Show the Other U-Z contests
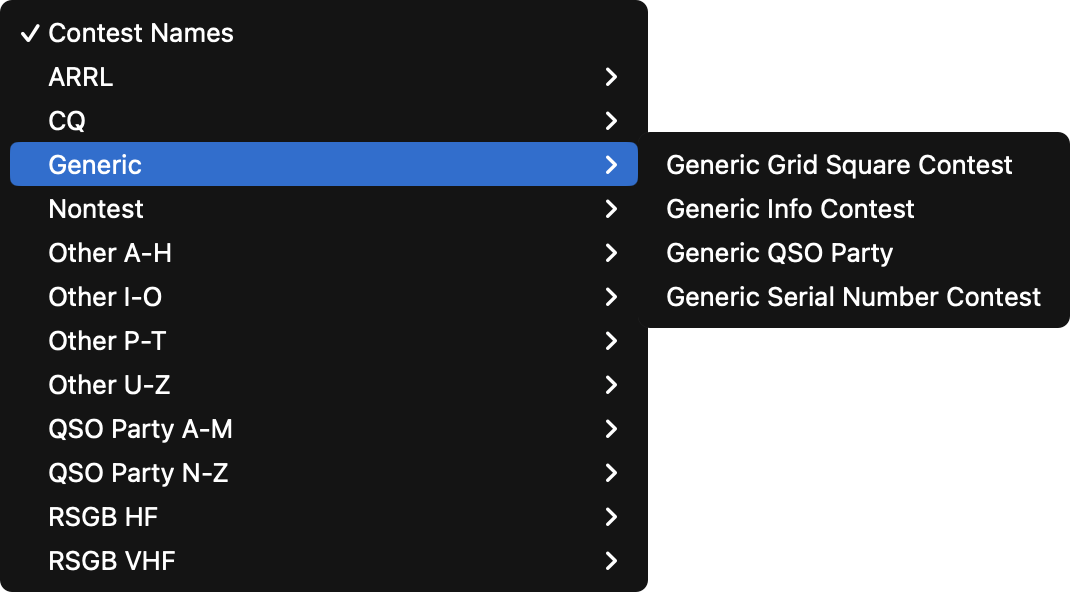This screenshot has height=592, width=1070. click(323, 385)
